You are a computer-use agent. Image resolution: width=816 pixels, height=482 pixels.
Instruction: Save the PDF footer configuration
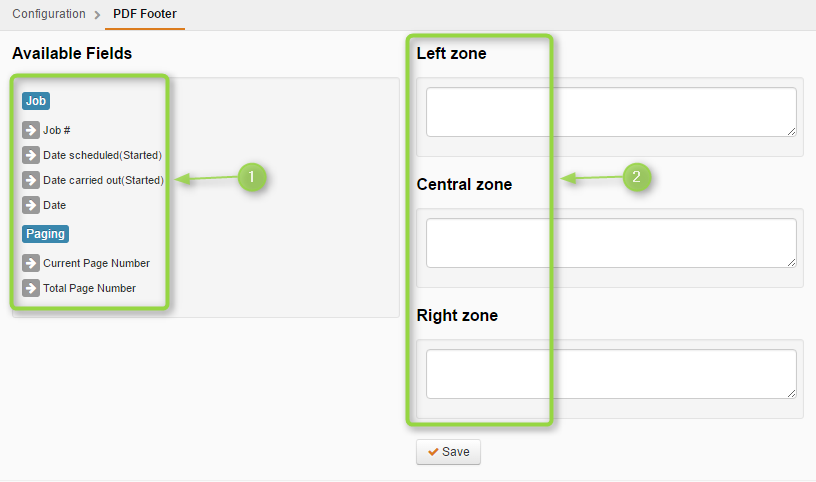[448, 452]
